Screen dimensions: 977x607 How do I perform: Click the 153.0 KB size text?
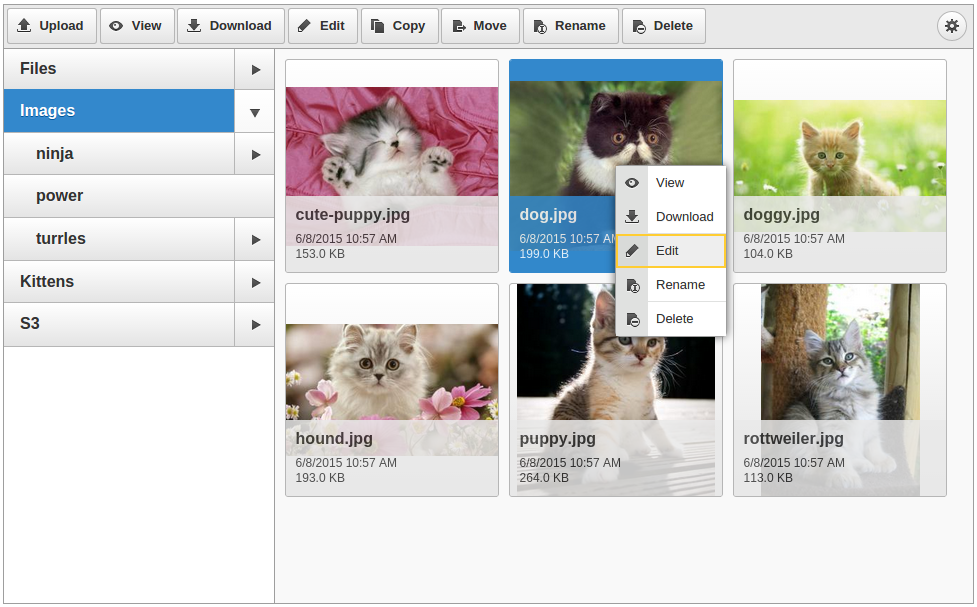point(320,254)
